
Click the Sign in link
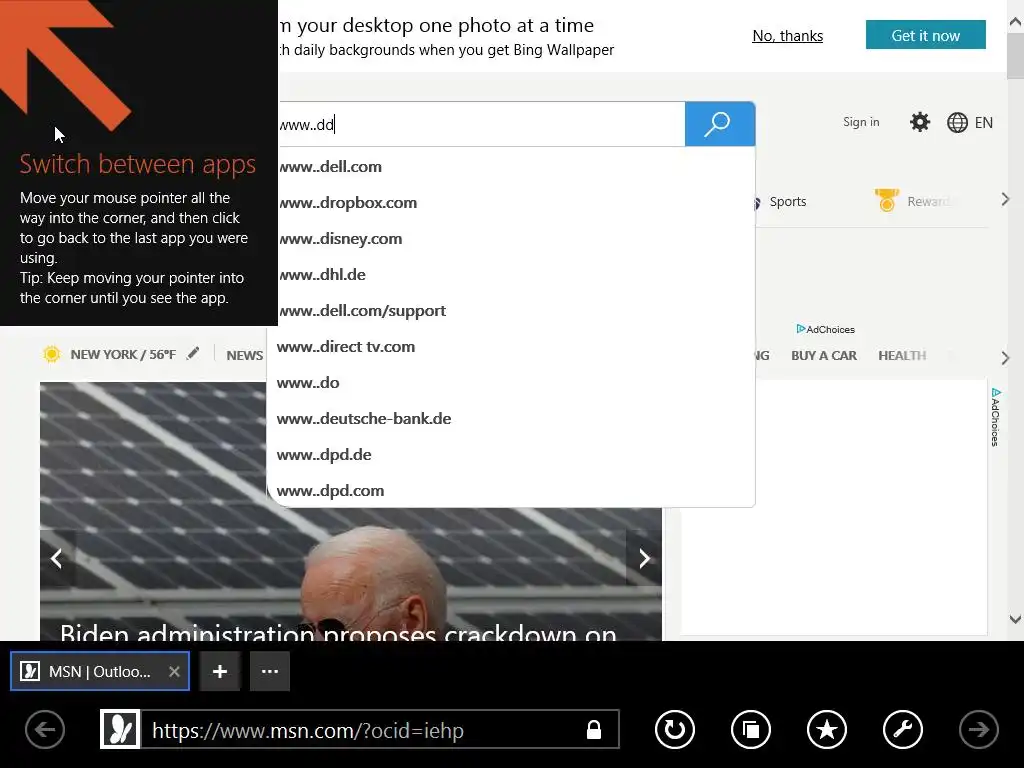[x=861, y=121]
